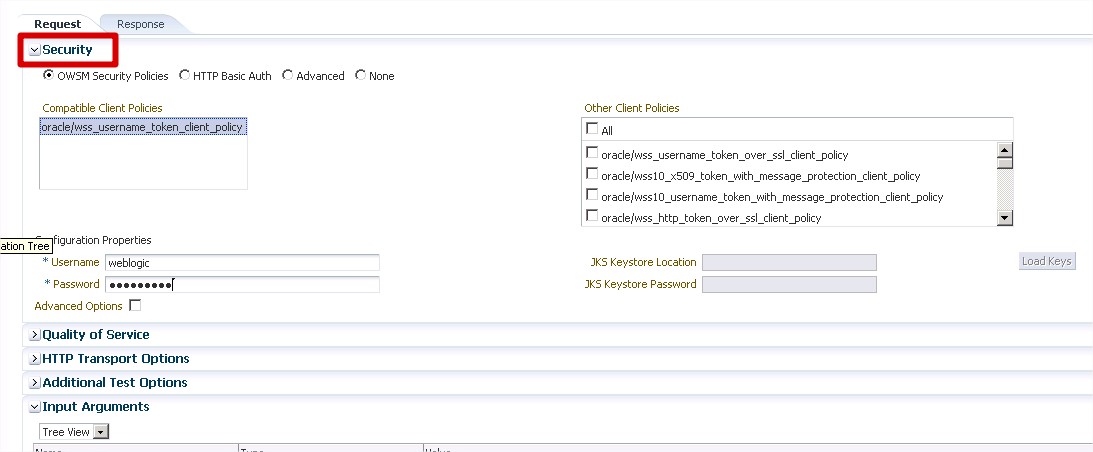Expand the Quality of Service section
Viewport: 1093px width, 452px height.
[x=35, y=335]
